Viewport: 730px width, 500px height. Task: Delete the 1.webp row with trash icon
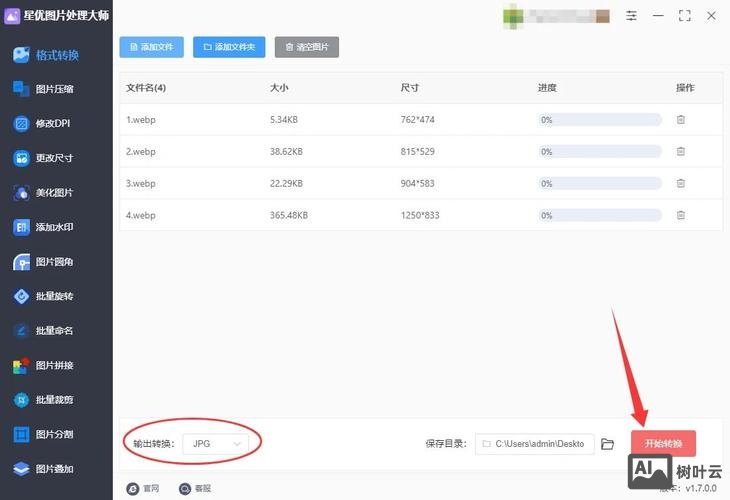(681, 120)
